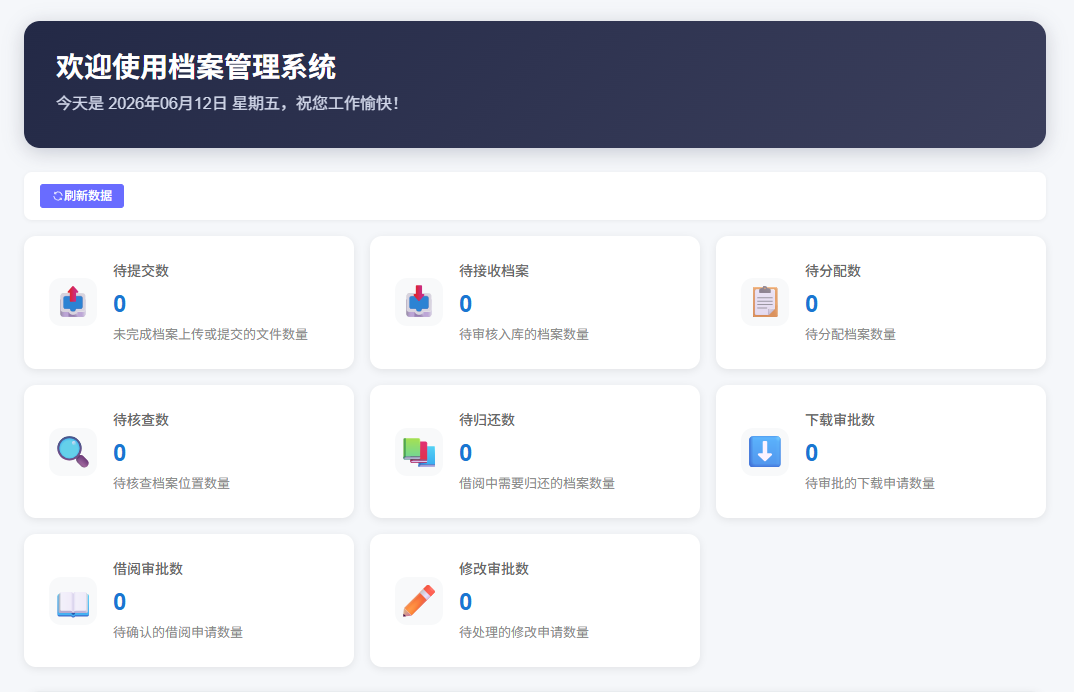This screenshot has width=1074, height=692.
Task: Click description 待审批的下载申请数量
Action: 870,484
